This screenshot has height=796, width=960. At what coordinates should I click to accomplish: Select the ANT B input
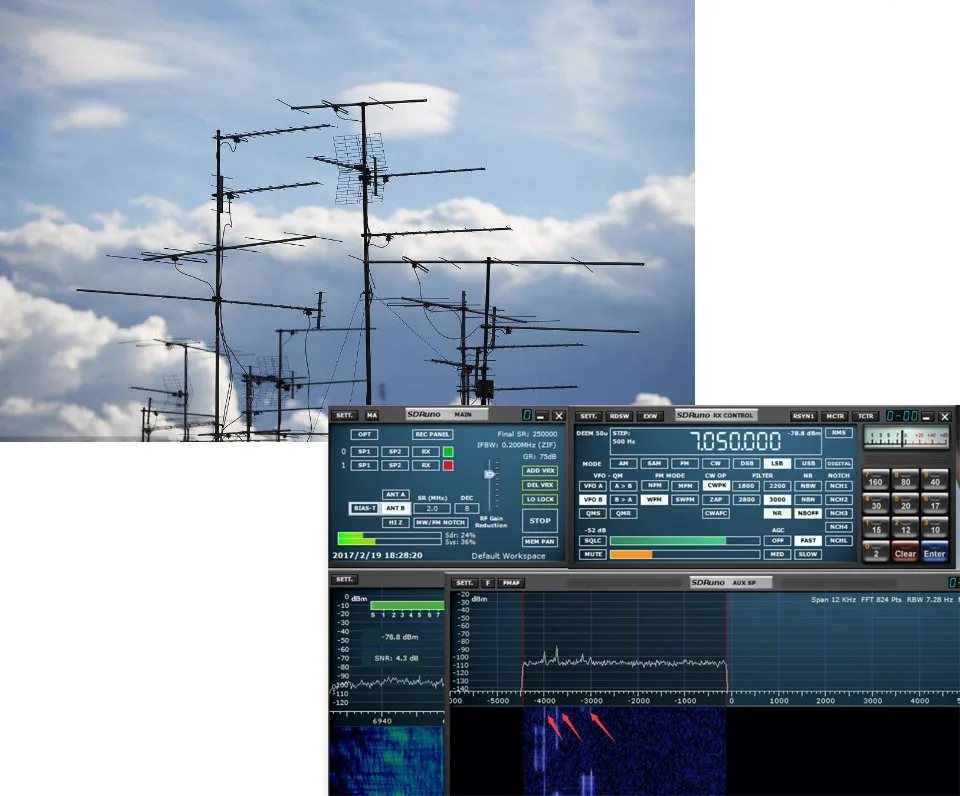pyautogui.click(x=395, y=508)
